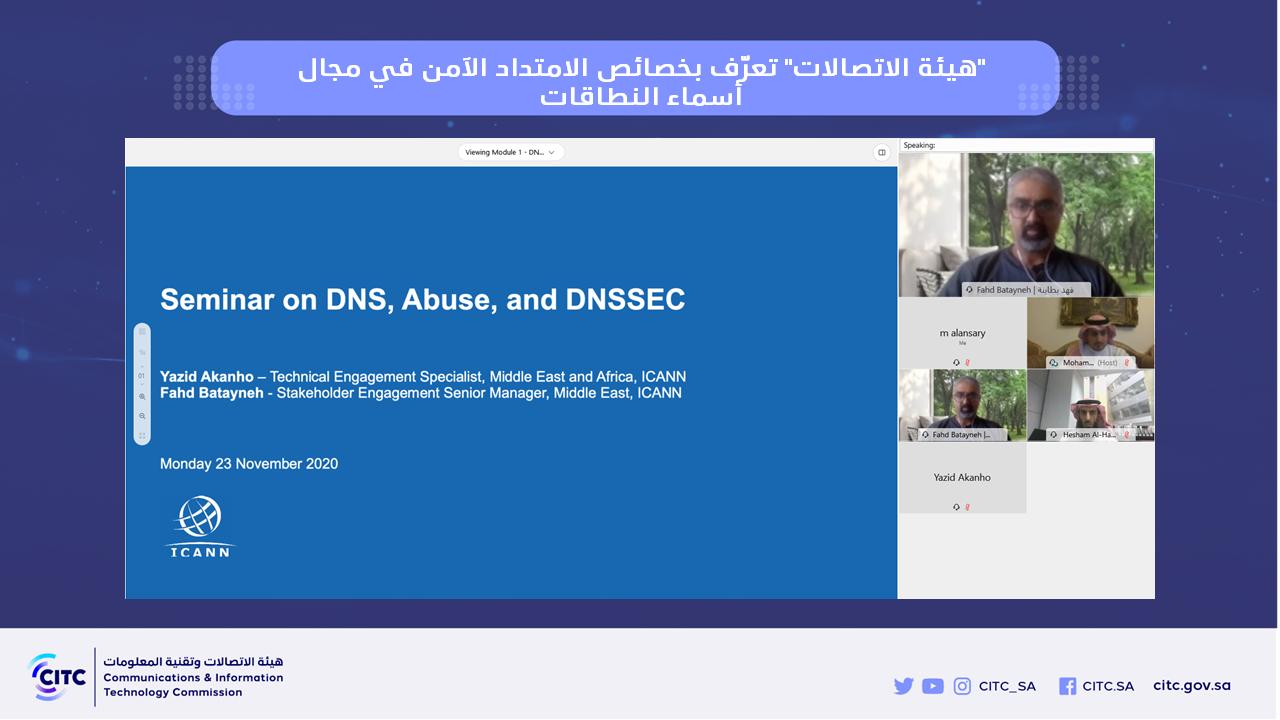Open the YouTube icon in the footer
Viewport: 1280px width, 720px height.
click(933, 686)
